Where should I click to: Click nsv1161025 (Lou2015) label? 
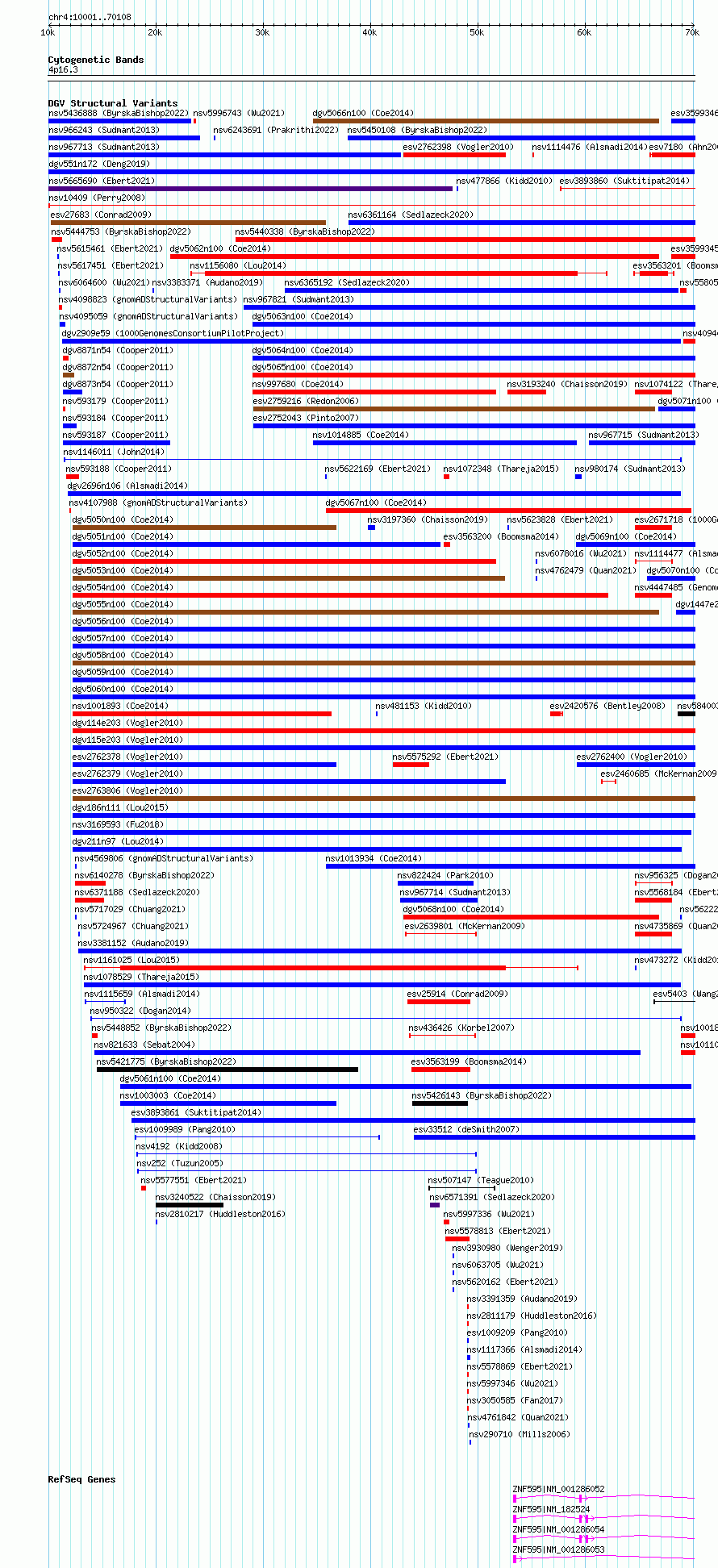pyautogui.click(x=131, y=960)
